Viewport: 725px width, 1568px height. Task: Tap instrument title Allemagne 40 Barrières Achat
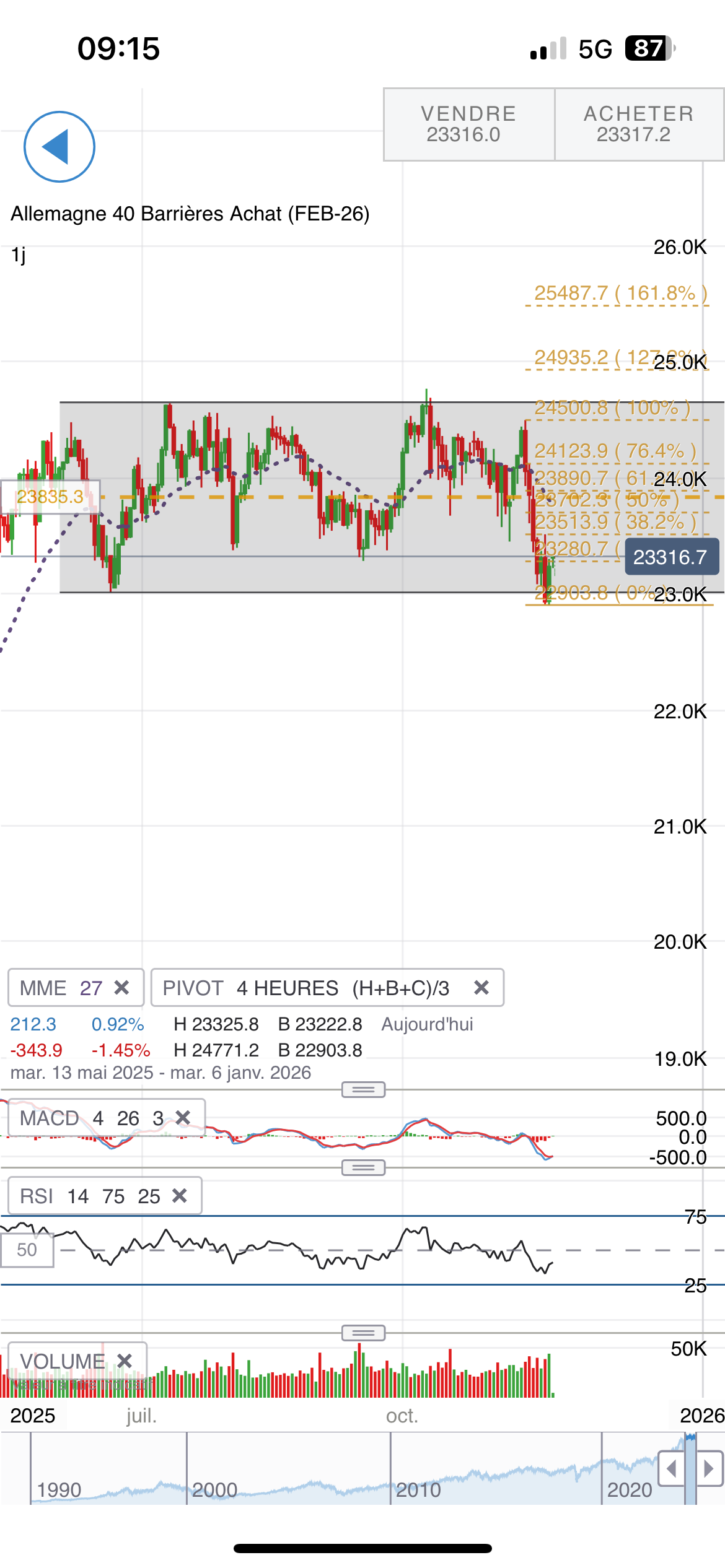click(x=190, y=214)
